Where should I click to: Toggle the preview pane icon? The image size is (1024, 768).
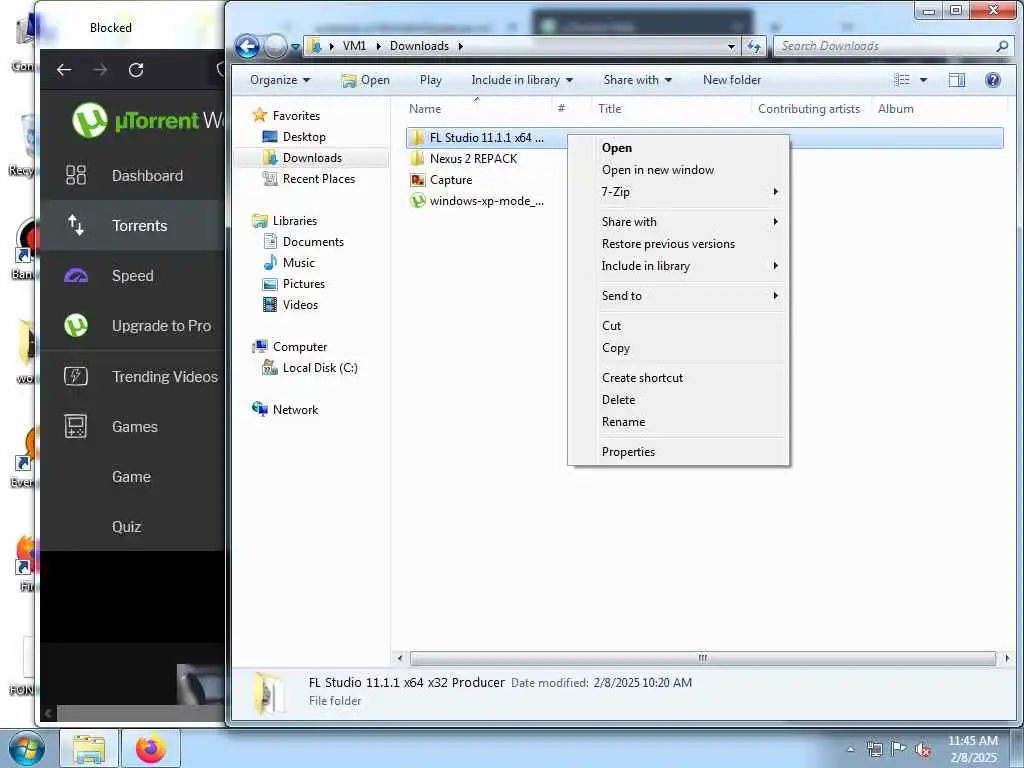(957, 80)
